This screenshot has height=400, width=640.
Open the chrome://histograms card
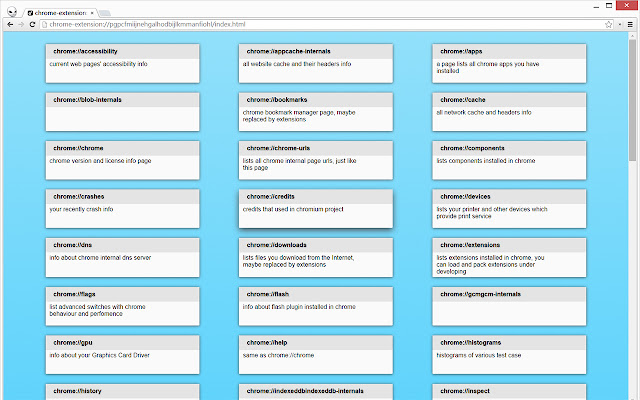[x=509, y=355]
